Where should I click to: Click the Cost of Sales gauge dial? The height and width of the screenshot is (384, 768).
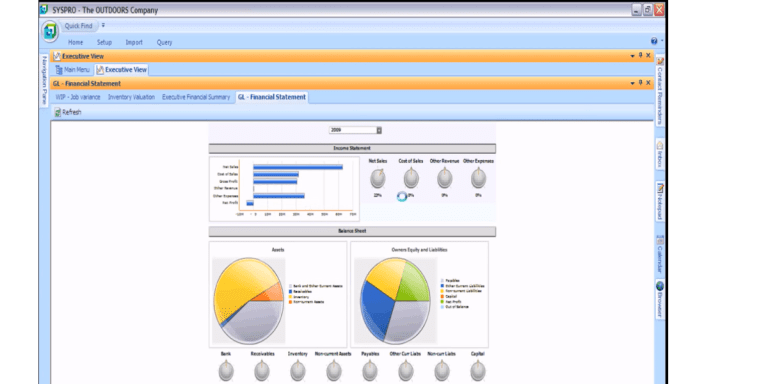point(411,178)
